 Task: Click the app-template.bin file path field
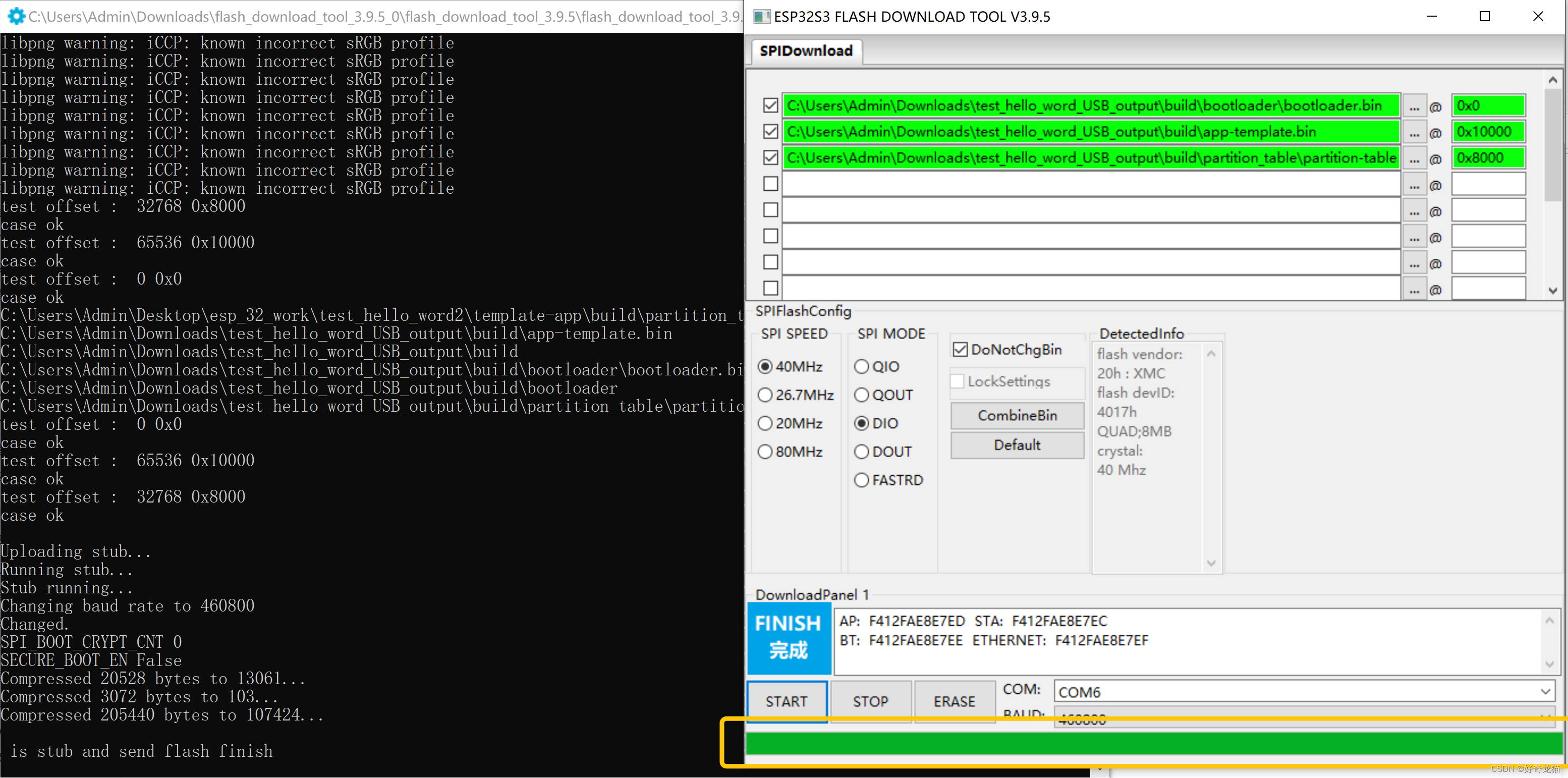[x=1091, y=132]
